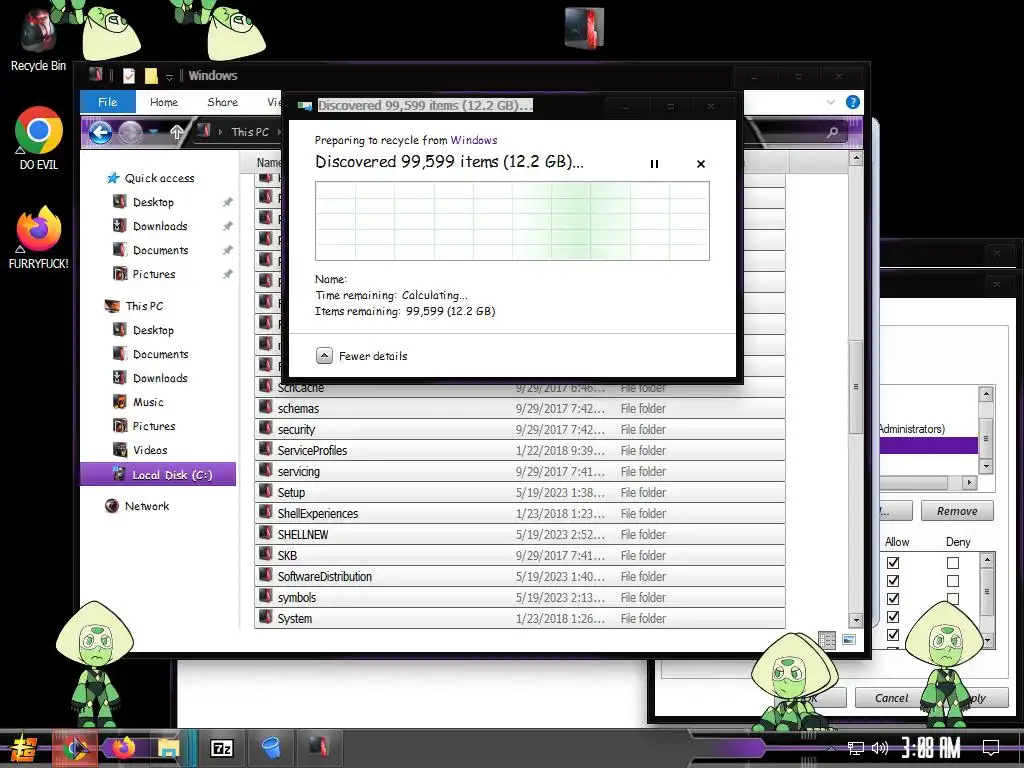Open notification center icon
Screen dimensions: 1024x768
pos(991,748)
